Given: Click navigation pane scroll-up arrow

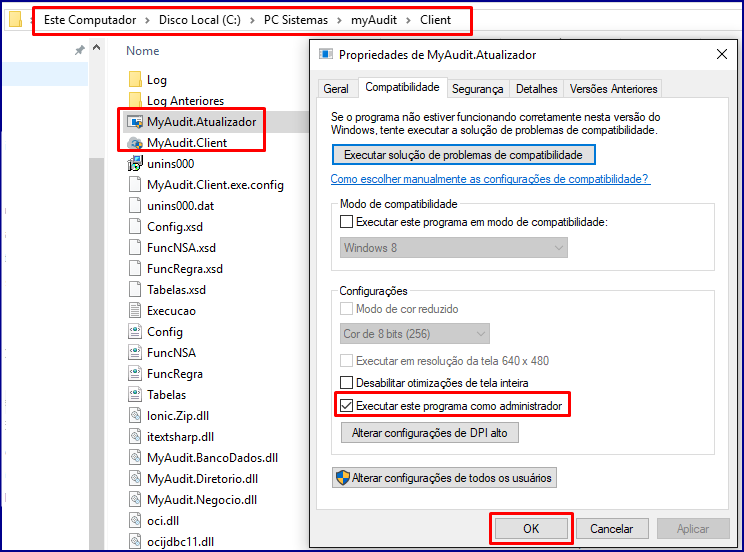Looking at the screenshot, I should [96, 47].
